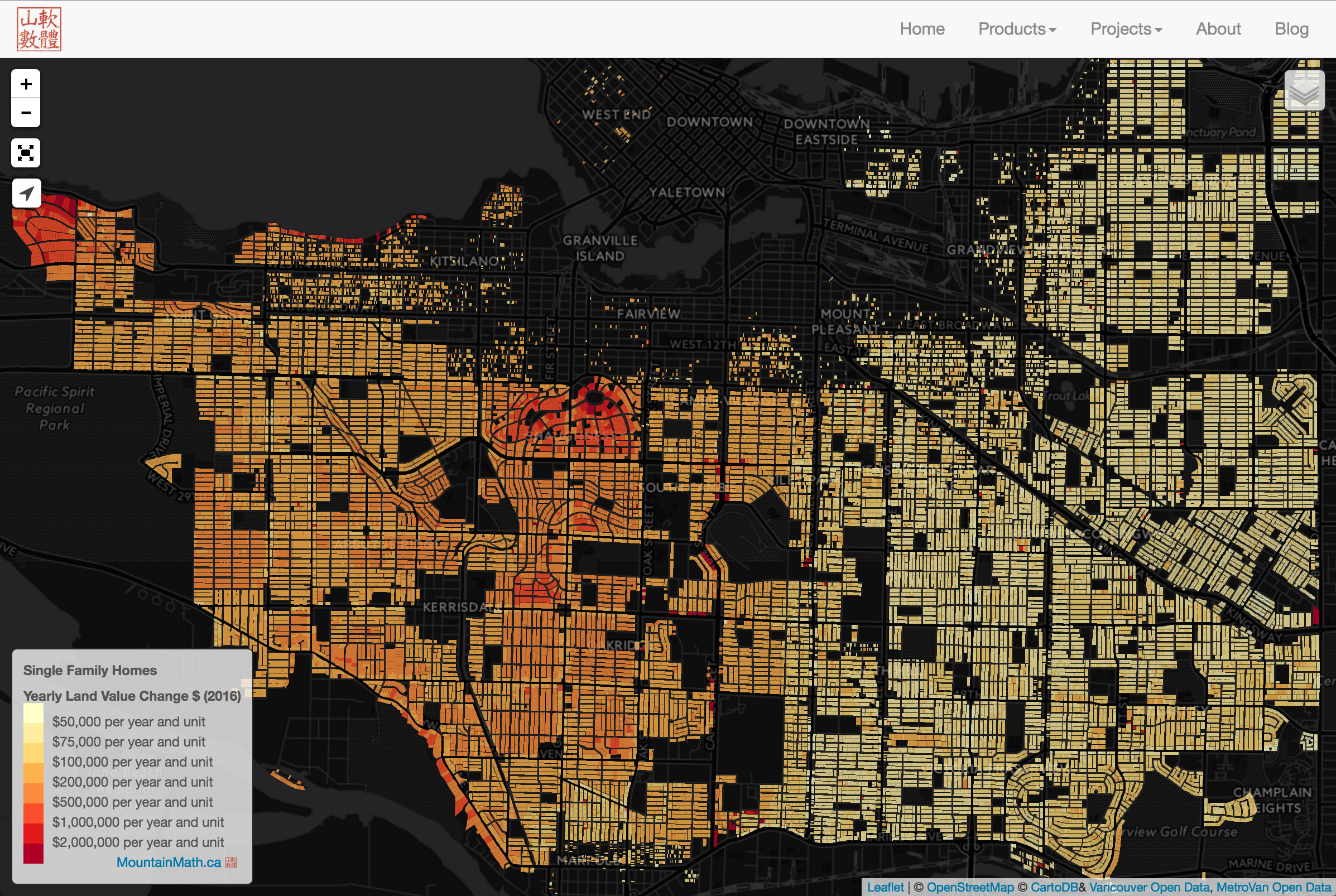Click small red seal icon beside MountainMath.ca
Screen dimensions: 1336x896
(231, 863)
